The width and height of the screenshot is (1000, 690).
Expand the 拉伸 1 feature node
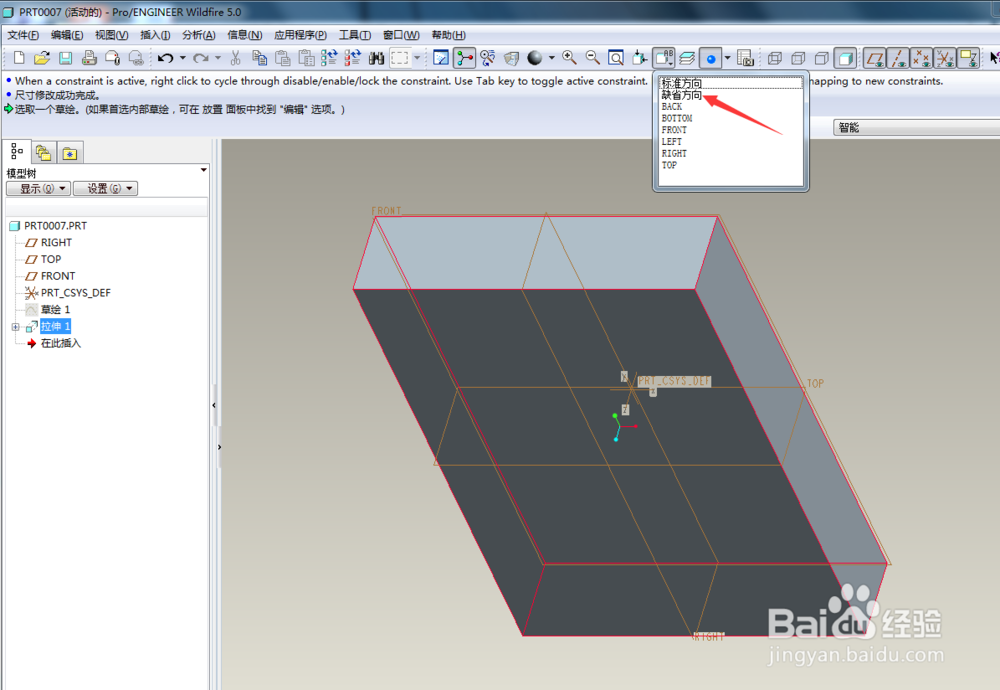tap(15, 327)
